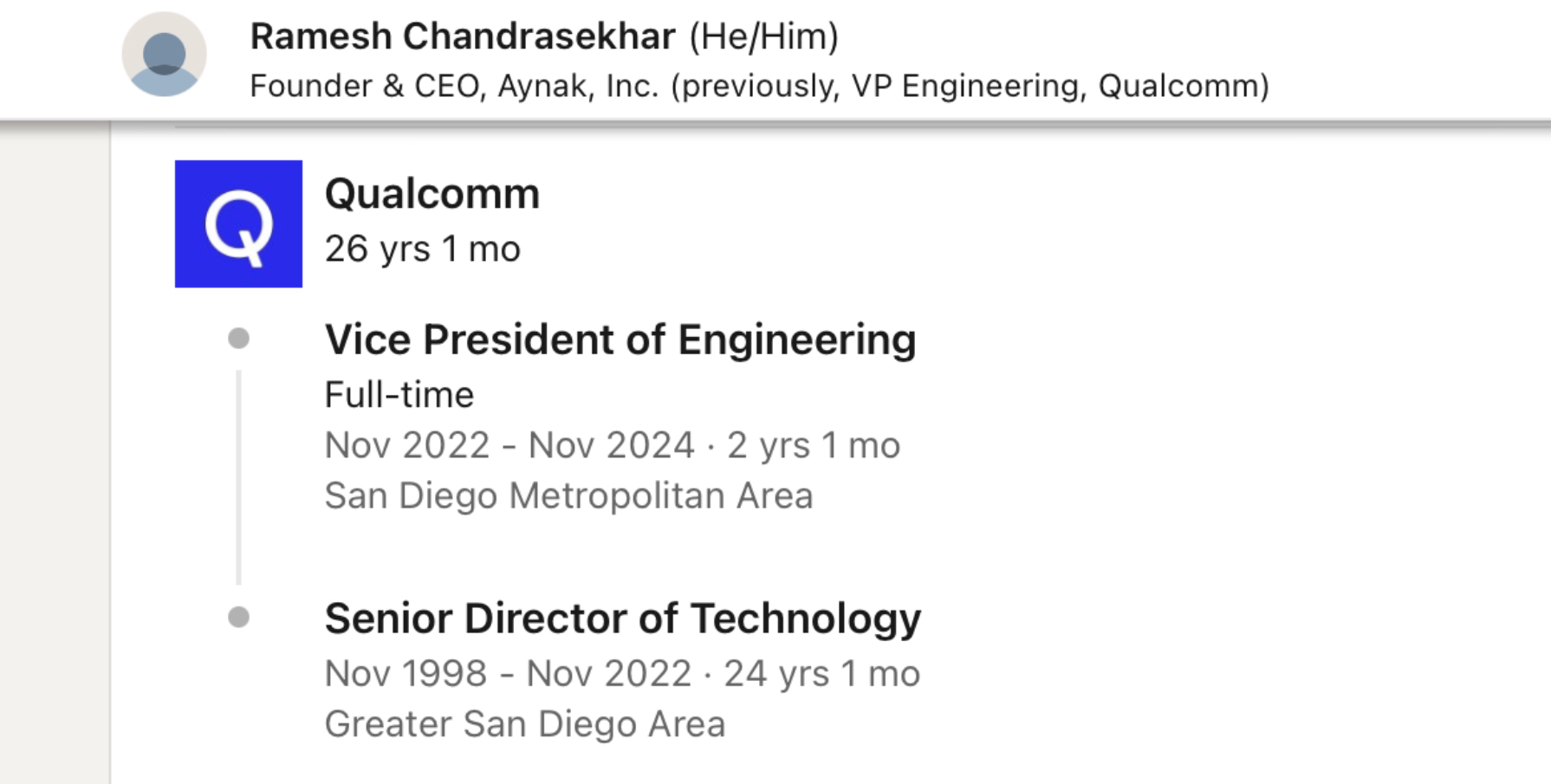The height and width of the screenshot is (784, 1551).
Task: Click the Full-time employment type label
Action: click(399, 395)
